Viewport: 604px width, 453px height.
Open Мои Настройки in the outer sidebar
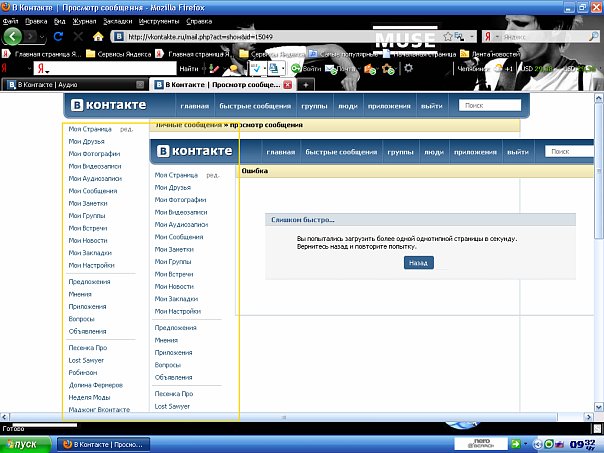[91, 265]
